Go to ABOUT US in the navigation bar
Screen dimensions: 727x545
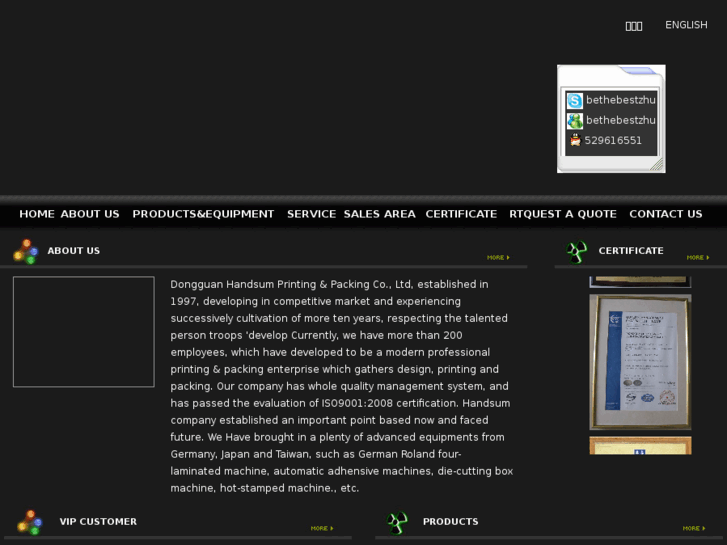coord(90,214)
